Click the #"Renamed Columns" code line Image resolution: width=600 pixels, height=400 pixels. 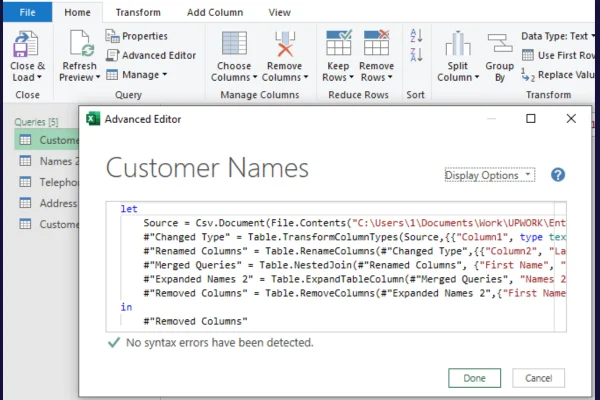point(354,251)
